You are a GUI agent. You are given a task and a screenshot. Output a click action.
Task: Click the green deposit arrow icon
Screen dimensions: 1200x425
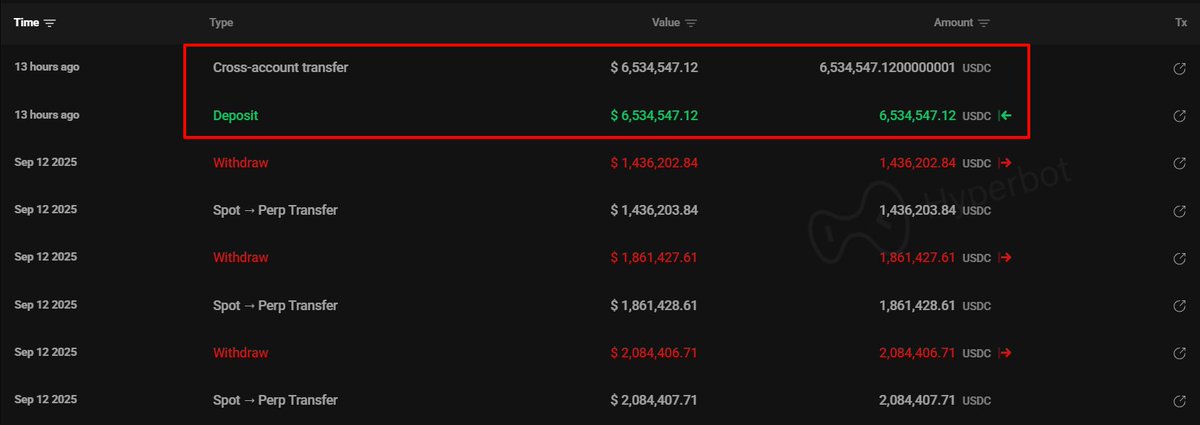click(x=1006, y=116)
